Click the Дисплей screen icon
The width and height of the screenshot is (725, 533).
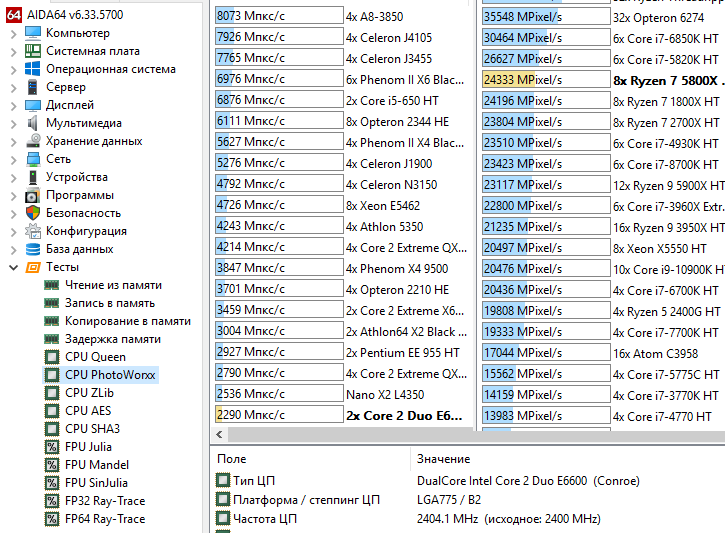click(x=33, y=105)
